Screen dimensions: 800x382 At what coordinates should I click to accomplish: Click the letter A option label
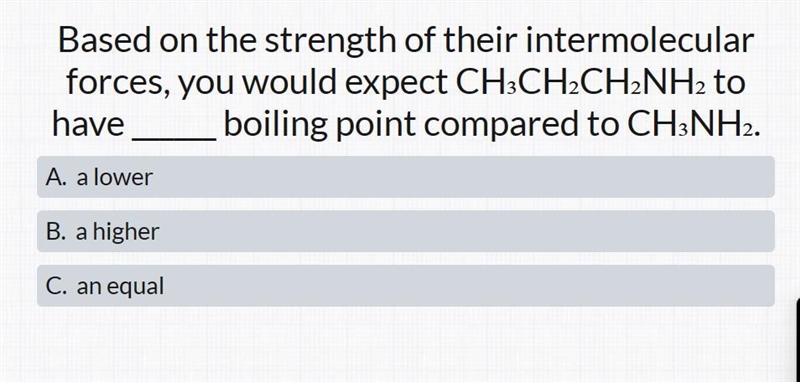[55, 177]
